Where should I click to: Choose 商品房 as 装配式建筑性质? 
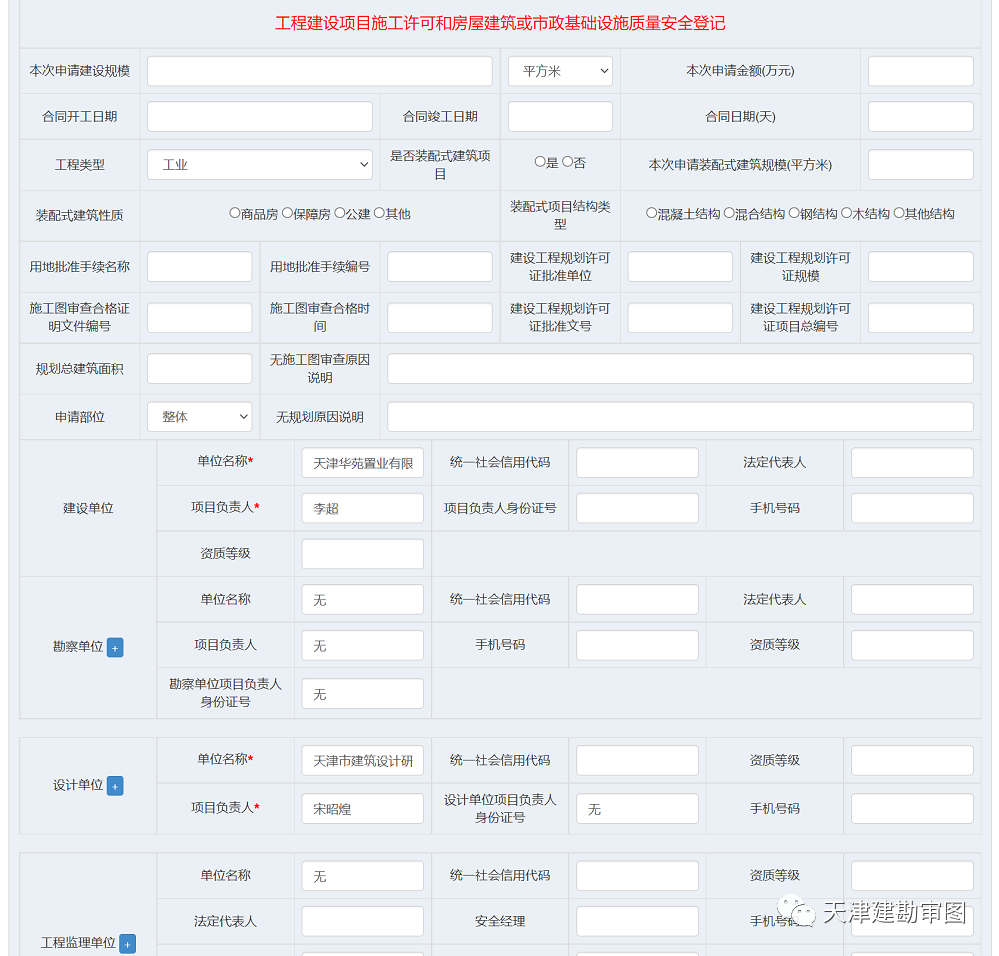coord(235,213)
